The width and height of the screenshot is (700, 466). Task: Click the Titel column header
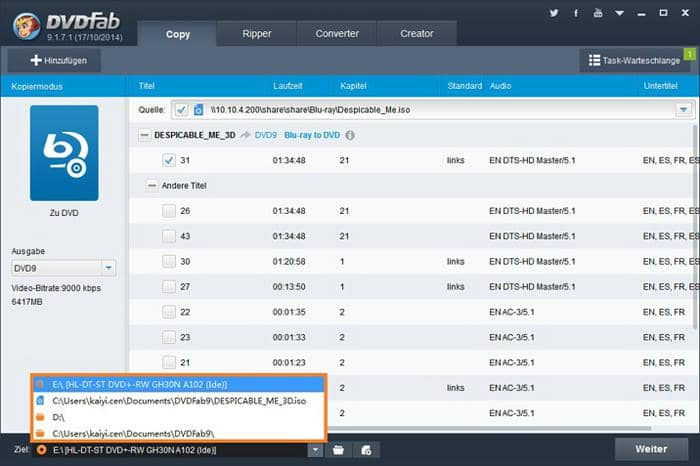(146, 86)
